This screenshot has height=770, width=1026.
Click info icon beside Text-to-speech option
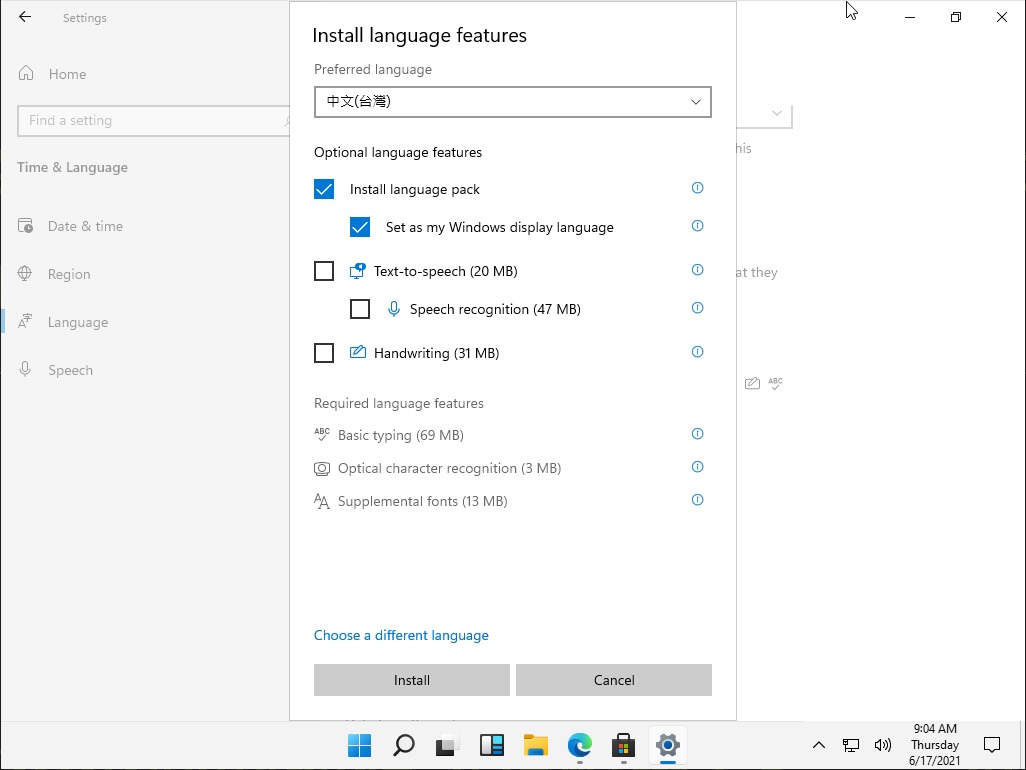tap(698, 270)
